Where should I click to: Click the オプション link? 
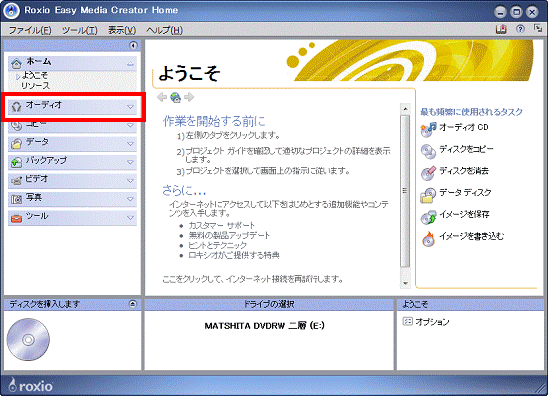click(432, 322)
